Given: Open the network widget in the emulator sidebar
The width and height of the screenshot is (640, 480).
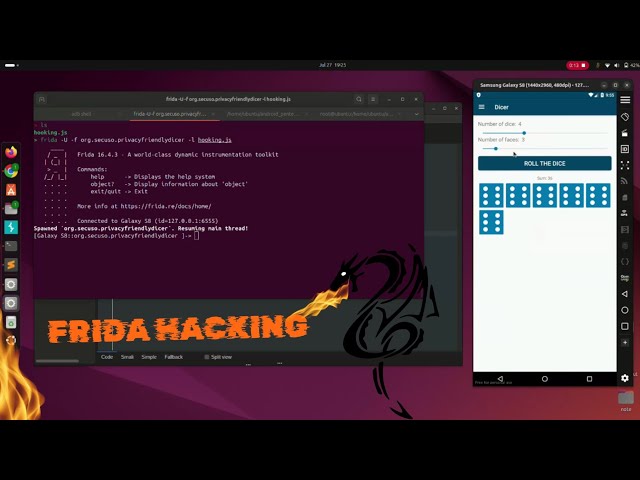Looking at the screenshot, I should tap(625, 181).
